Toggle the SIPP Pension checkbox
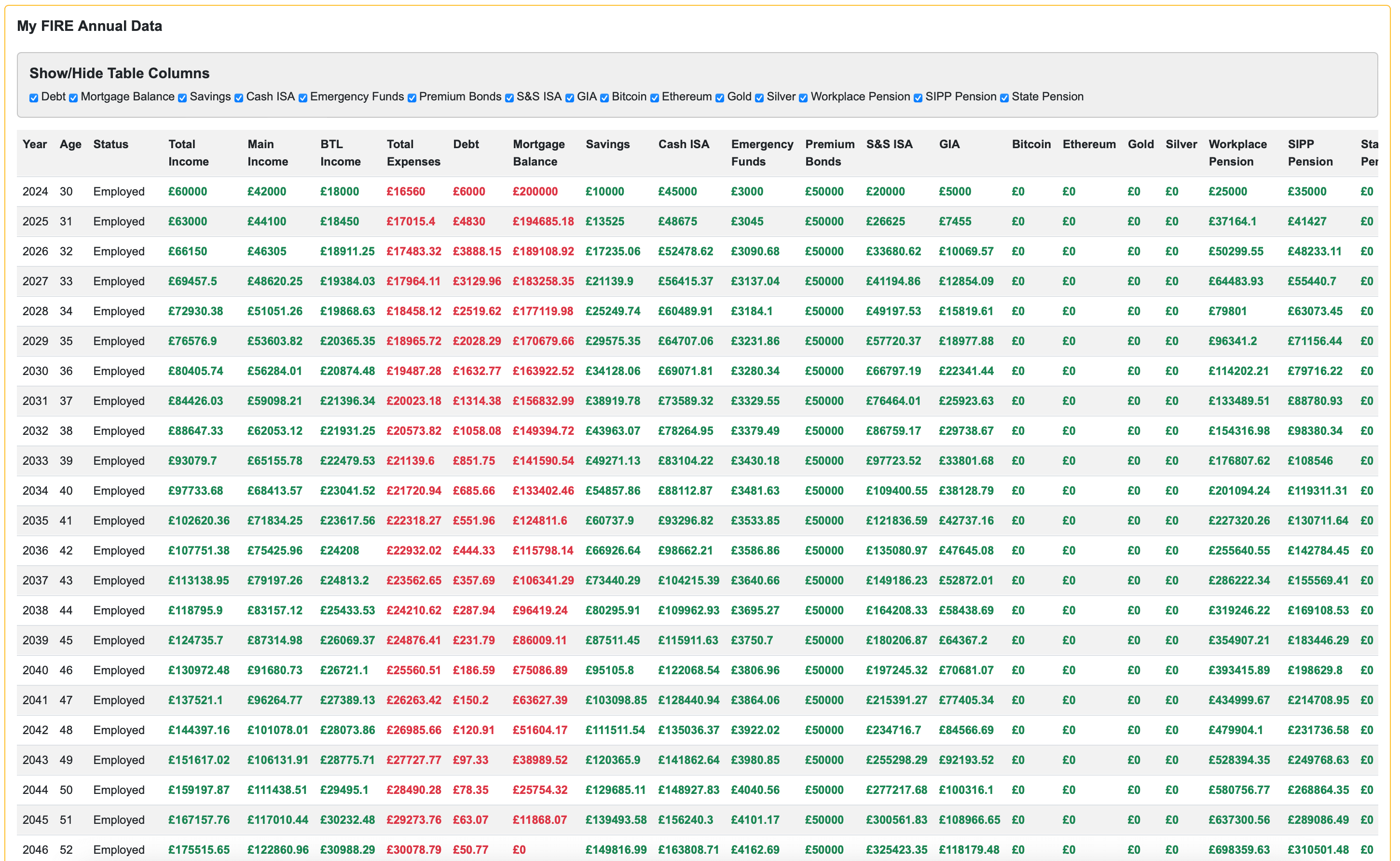Viewport: 1400px width, 861px height. click(x=918, y=98)
